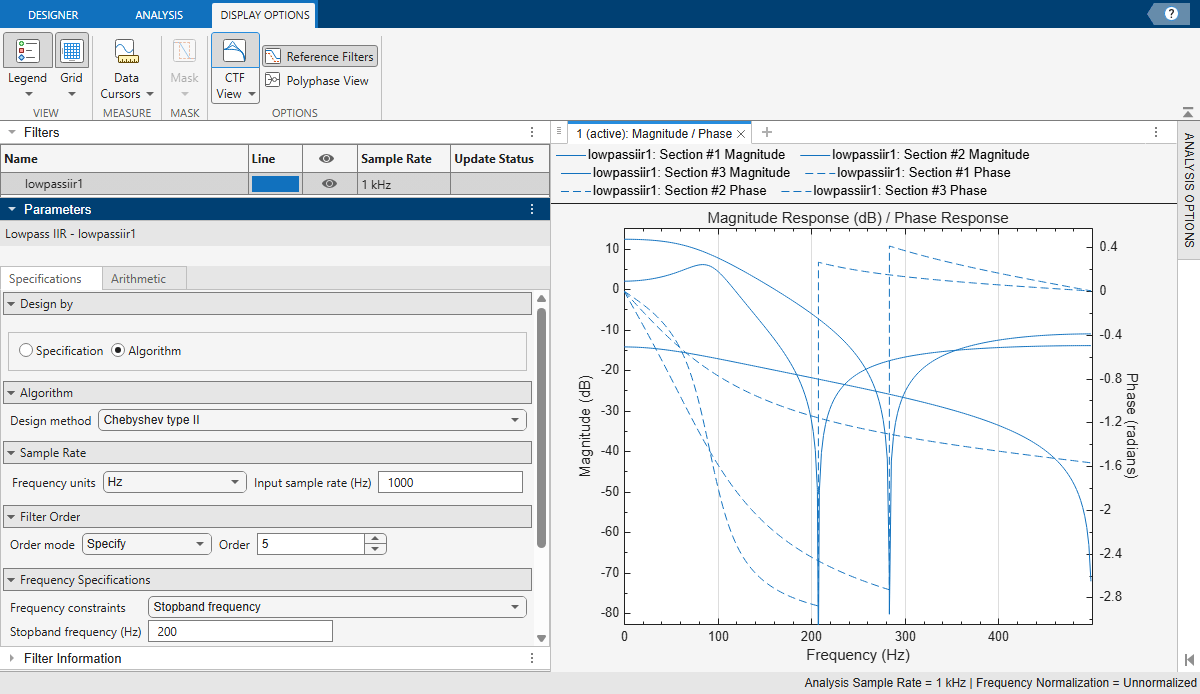Add a new analysis tab with plus
Viewport: 1200px width, 694px height.
tap(767, 132)
